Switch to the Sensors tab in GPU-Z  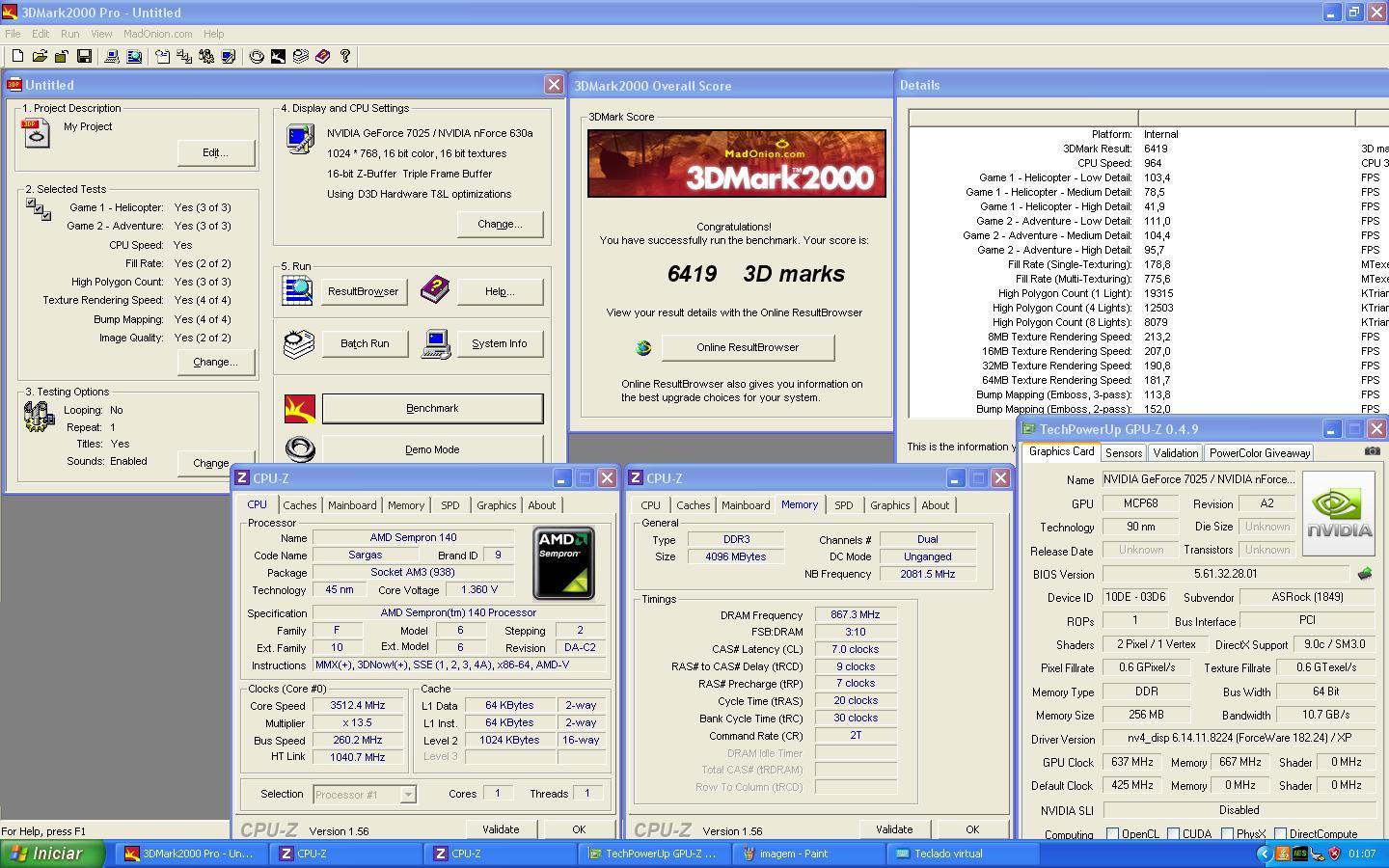(x=1124, y=452)
